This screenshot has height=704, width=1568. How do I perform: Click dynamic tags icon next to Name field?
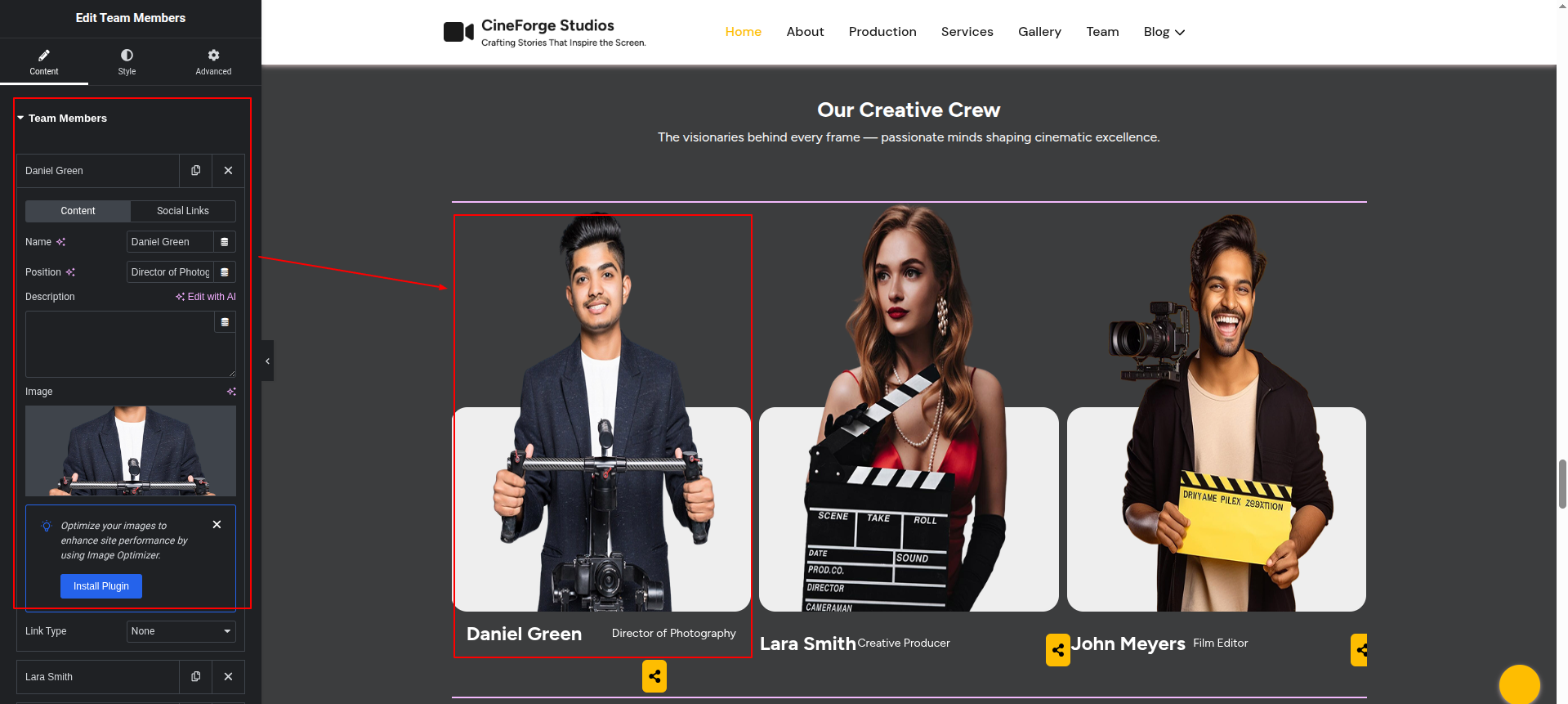click(x=225, y=242)
